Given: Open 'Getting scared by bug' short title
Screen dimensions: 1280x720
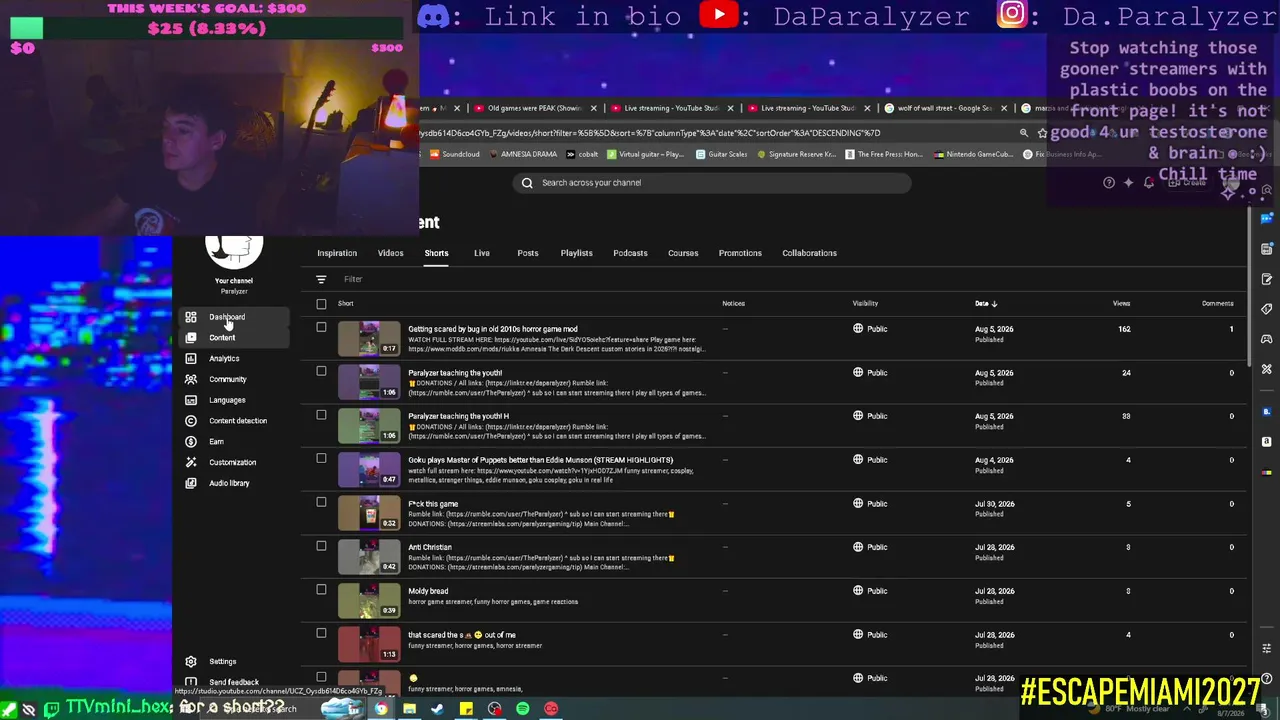Looking at the screenshot, I should coord(492,329).
